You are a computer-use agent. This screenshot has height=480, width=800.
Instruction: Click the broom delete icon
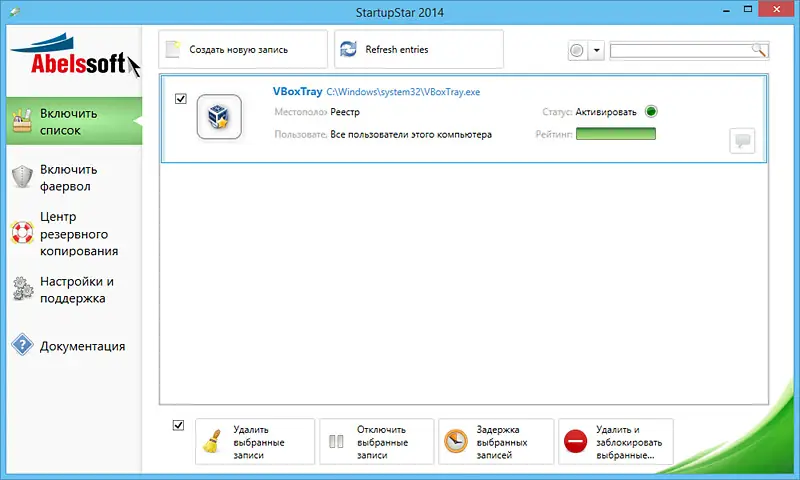[212, 442]
